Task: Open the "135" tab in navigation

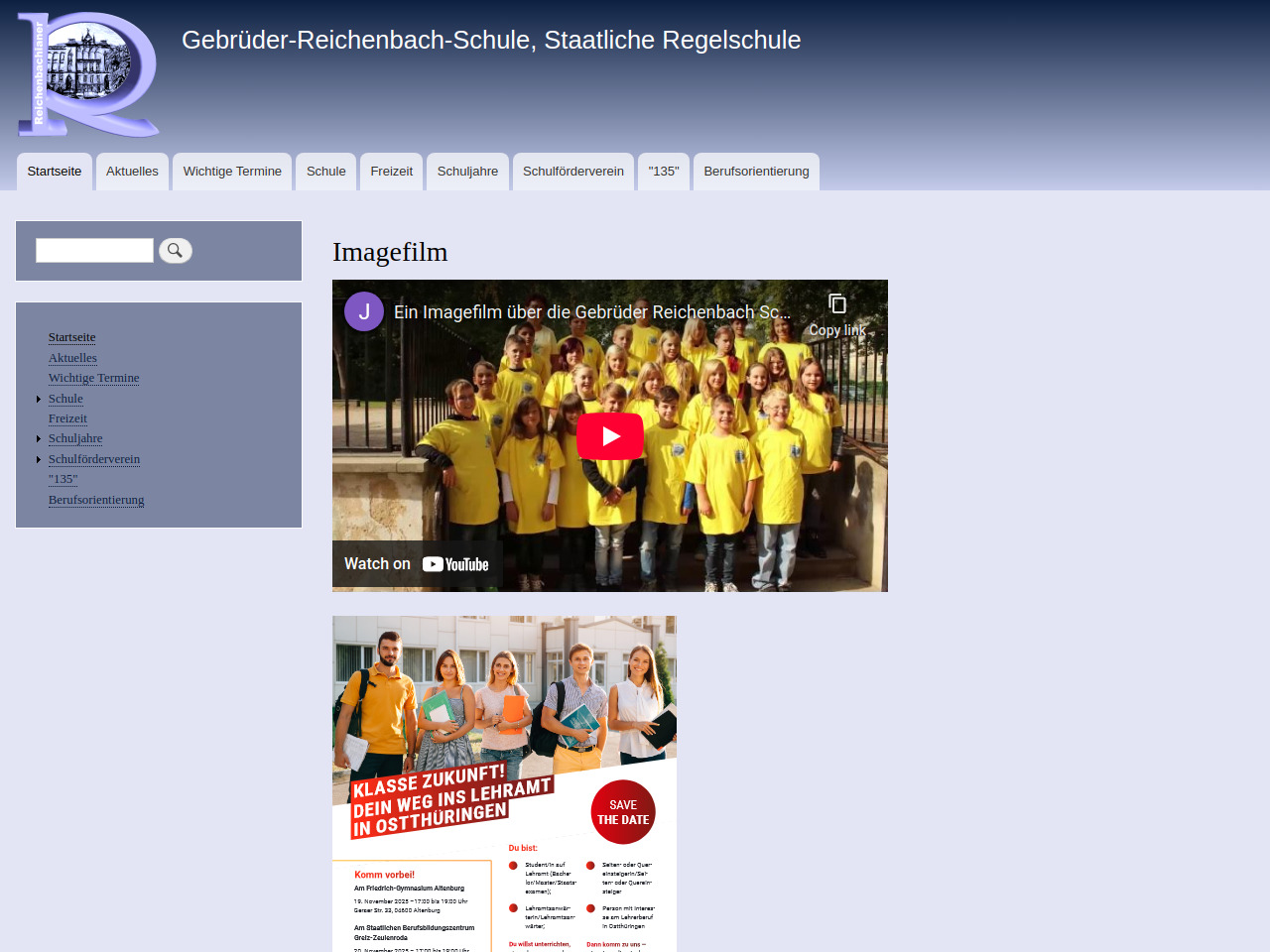Action: [664, 172]
